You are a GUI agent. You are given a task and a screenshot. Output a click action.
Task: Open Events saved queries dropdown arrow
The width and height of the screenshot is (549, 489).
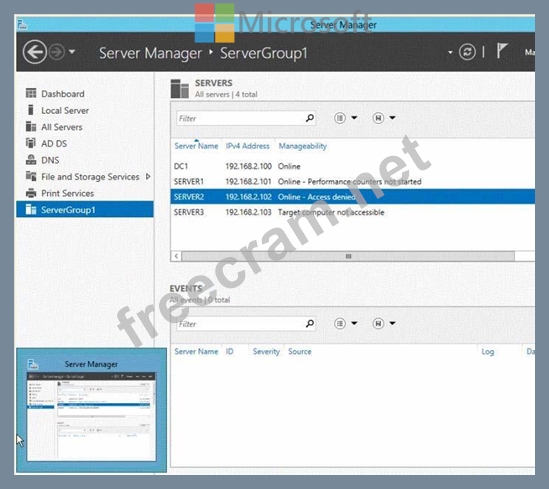point(392,323)
